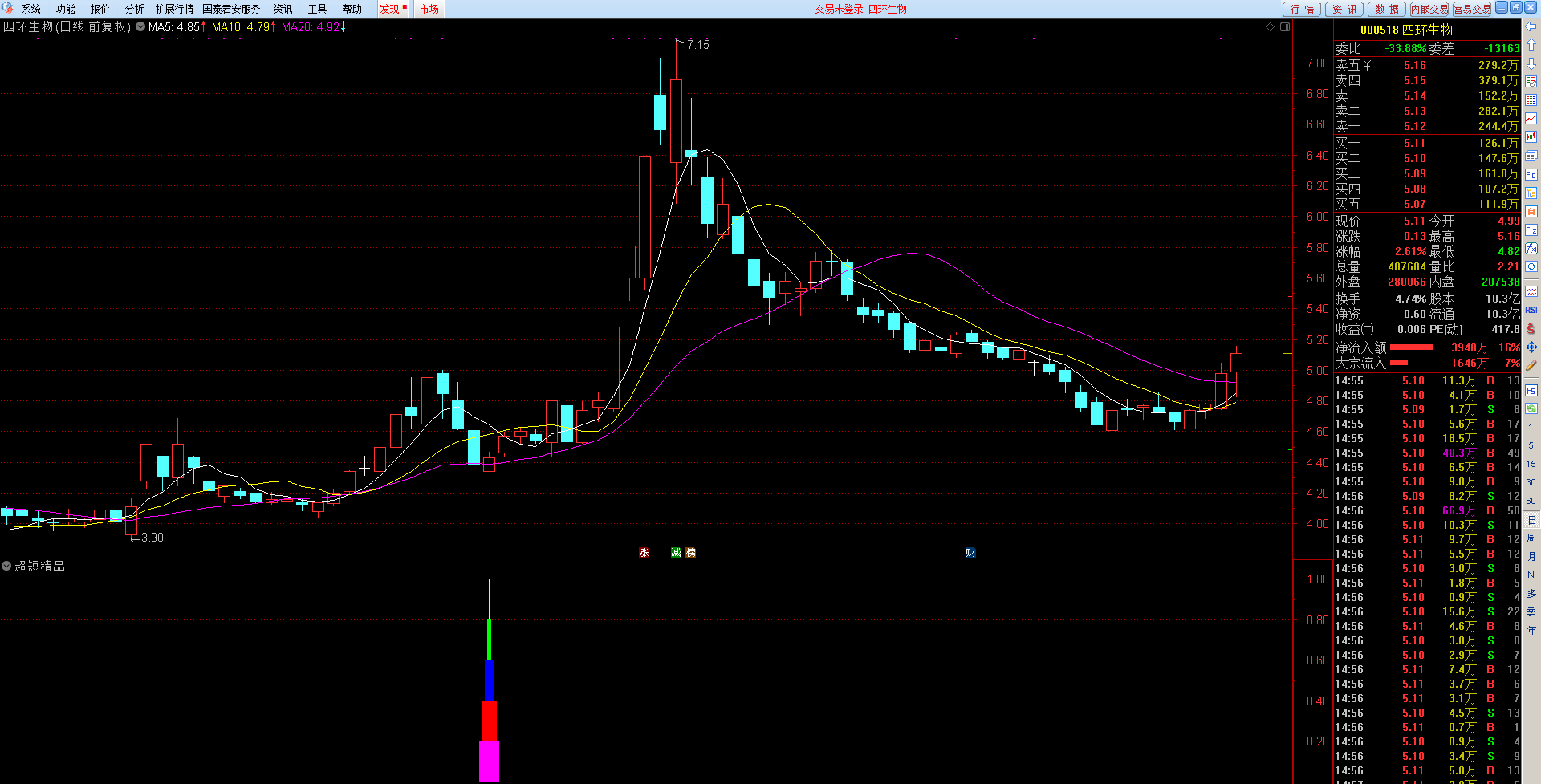Image resolution: width=1541 pixels, height=784 pixels.
Task: Expand the 超短精品 indicator dropdown
Action: 6,566
